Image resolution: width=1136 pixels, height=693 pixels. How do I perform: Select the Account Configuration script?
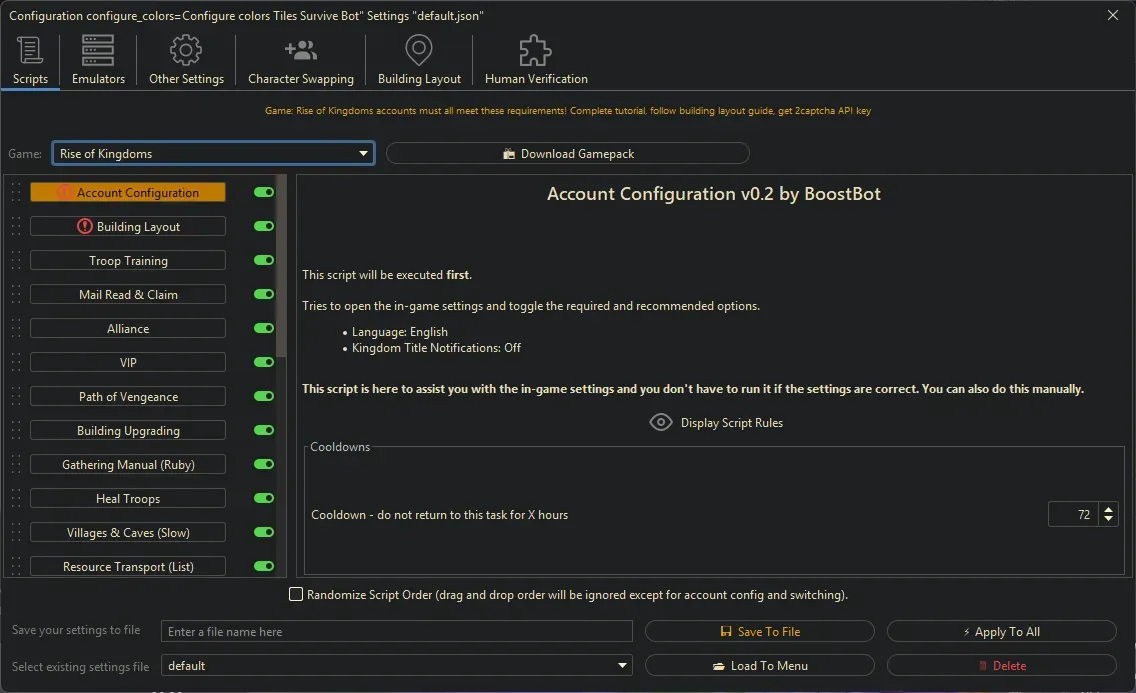coord(128,192)
